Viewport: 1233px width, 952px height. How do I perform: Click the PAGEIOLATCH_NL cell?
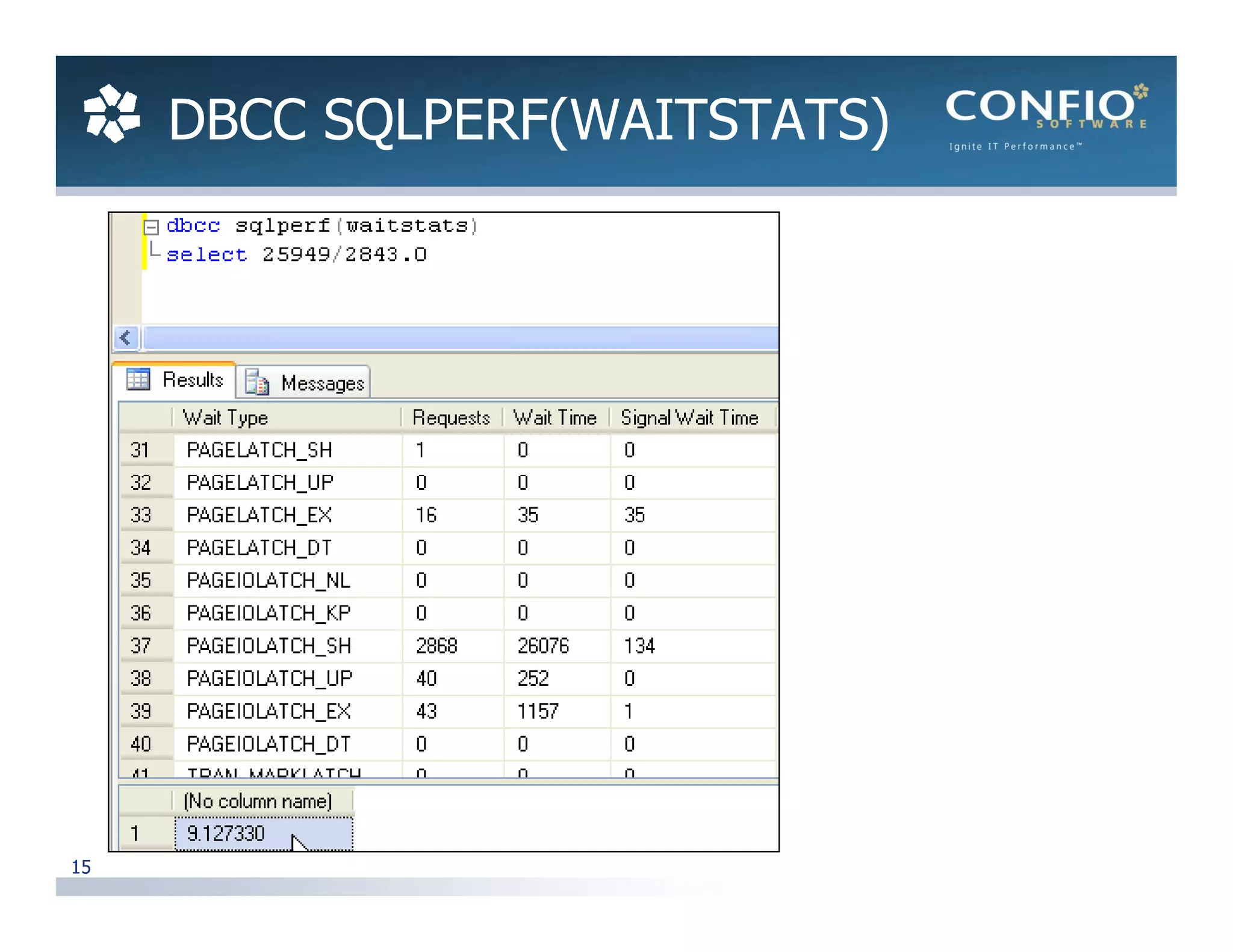click(288, 580)
